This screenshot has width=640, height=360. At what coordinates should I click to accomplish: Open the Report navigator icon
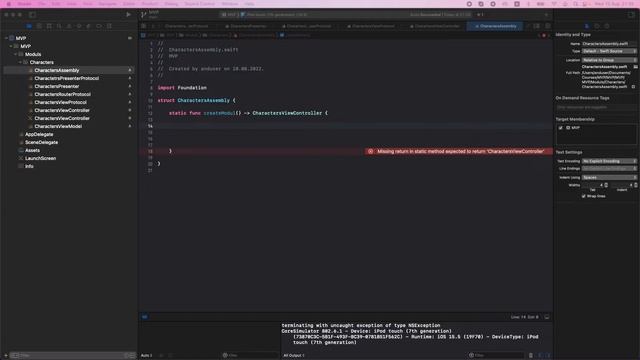pyautogui.click(x=109, y=26)
